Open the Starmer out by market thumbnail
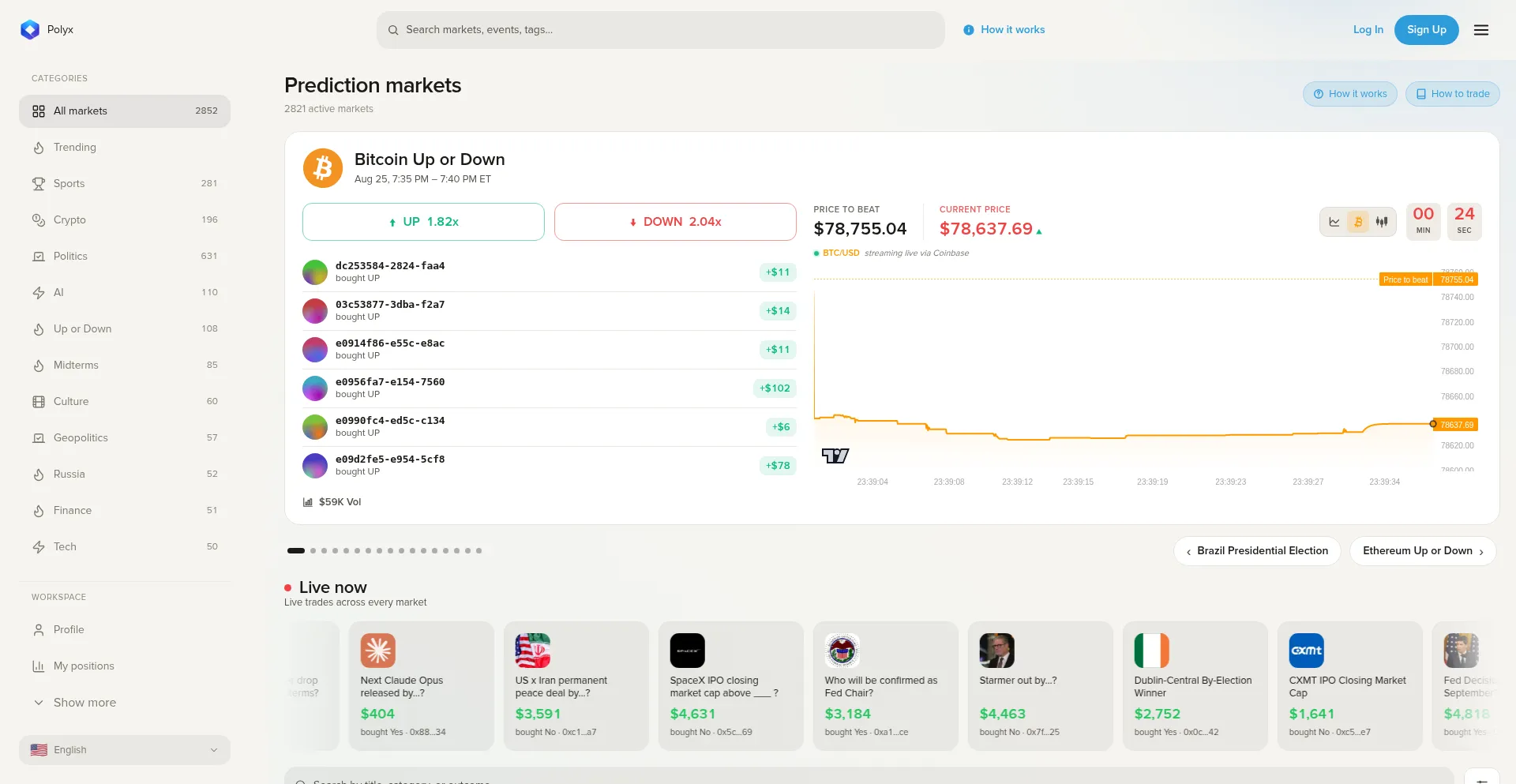Screen dimensions: 1516x784 coord(997,651)
